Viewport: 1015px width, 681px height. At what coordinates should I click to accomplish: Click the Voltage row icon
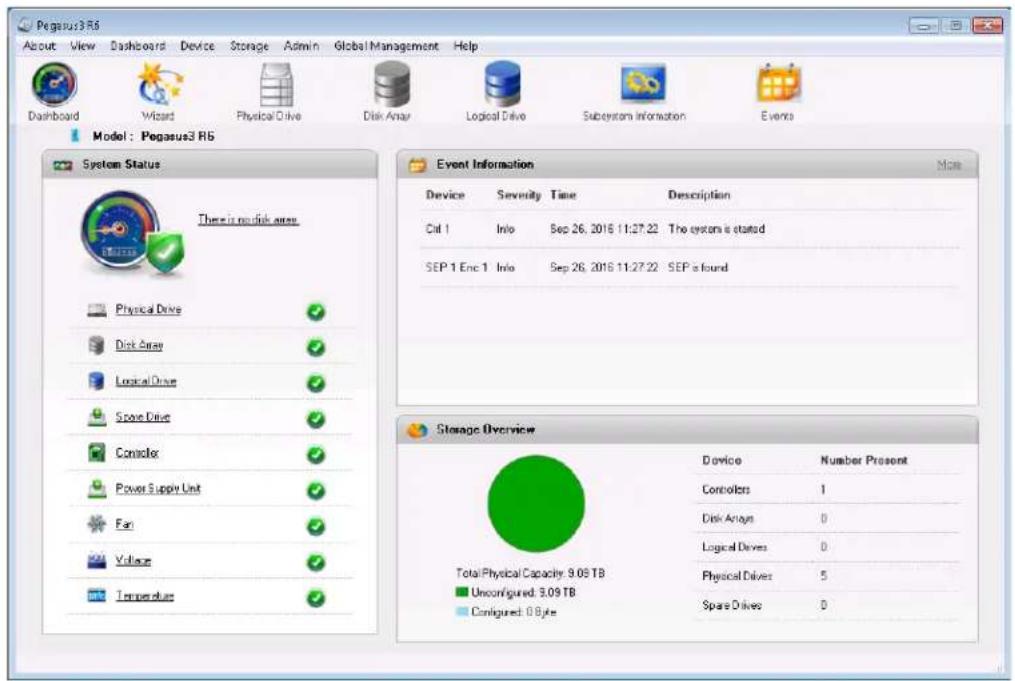click(96, 560)
